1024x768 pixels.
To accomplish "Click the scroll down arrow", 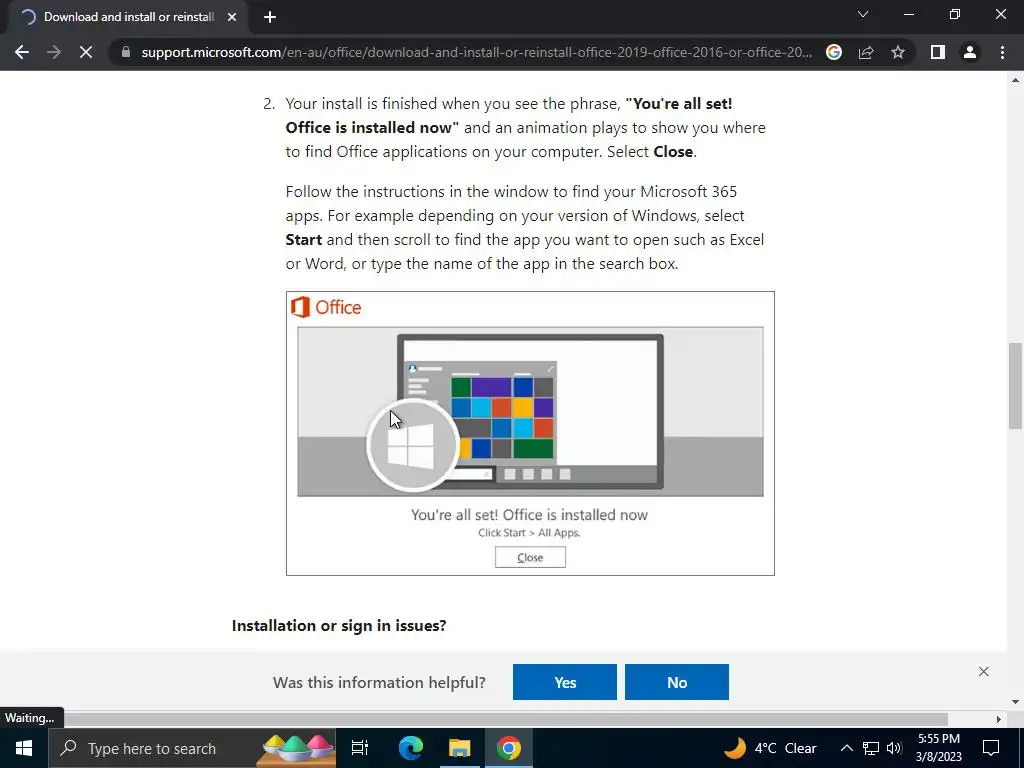I will click(x=1015, y=702).
